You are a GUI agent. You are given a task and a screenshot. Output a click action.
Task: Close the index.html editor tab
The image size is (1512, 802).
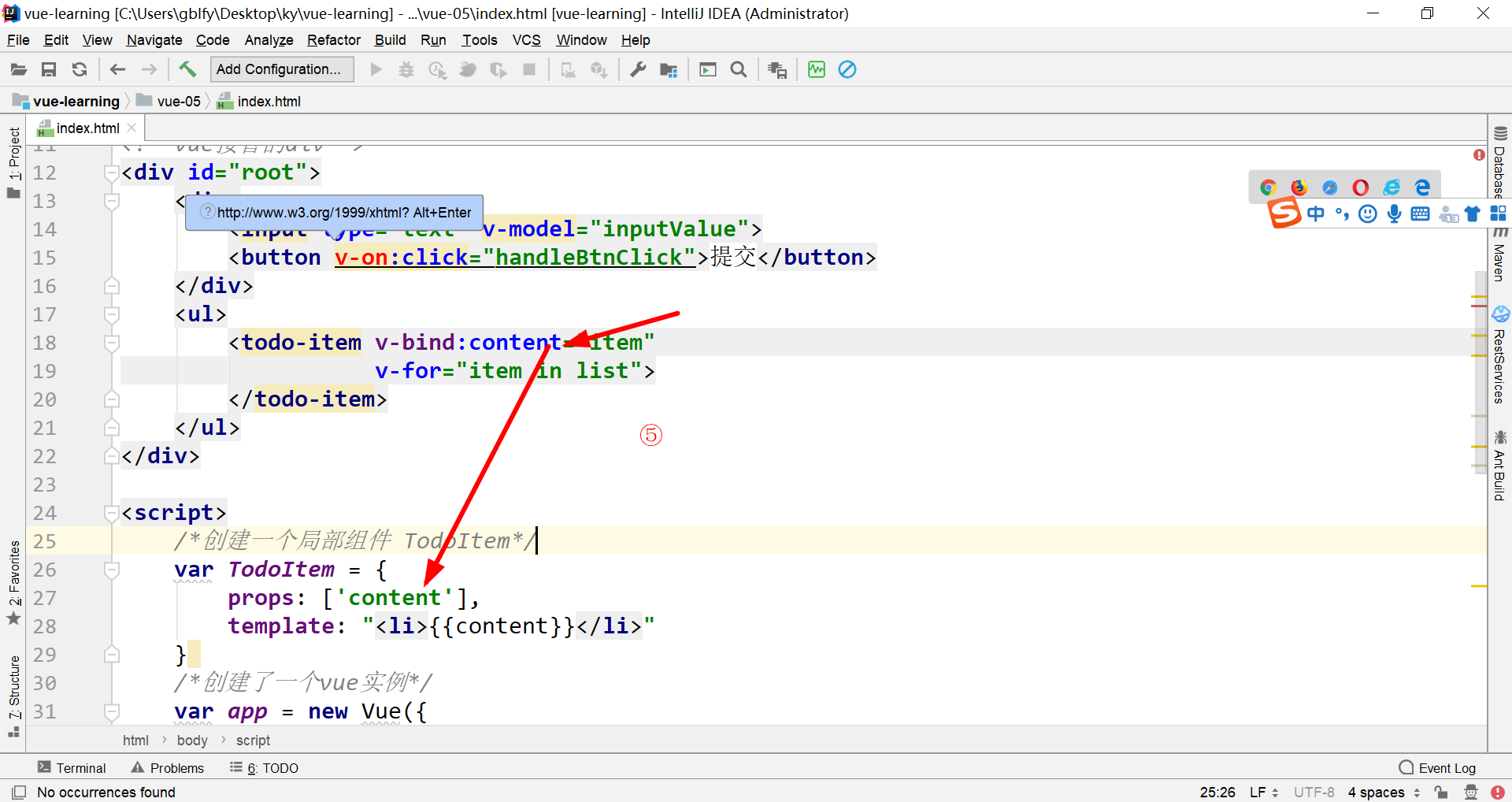[132, 128]
